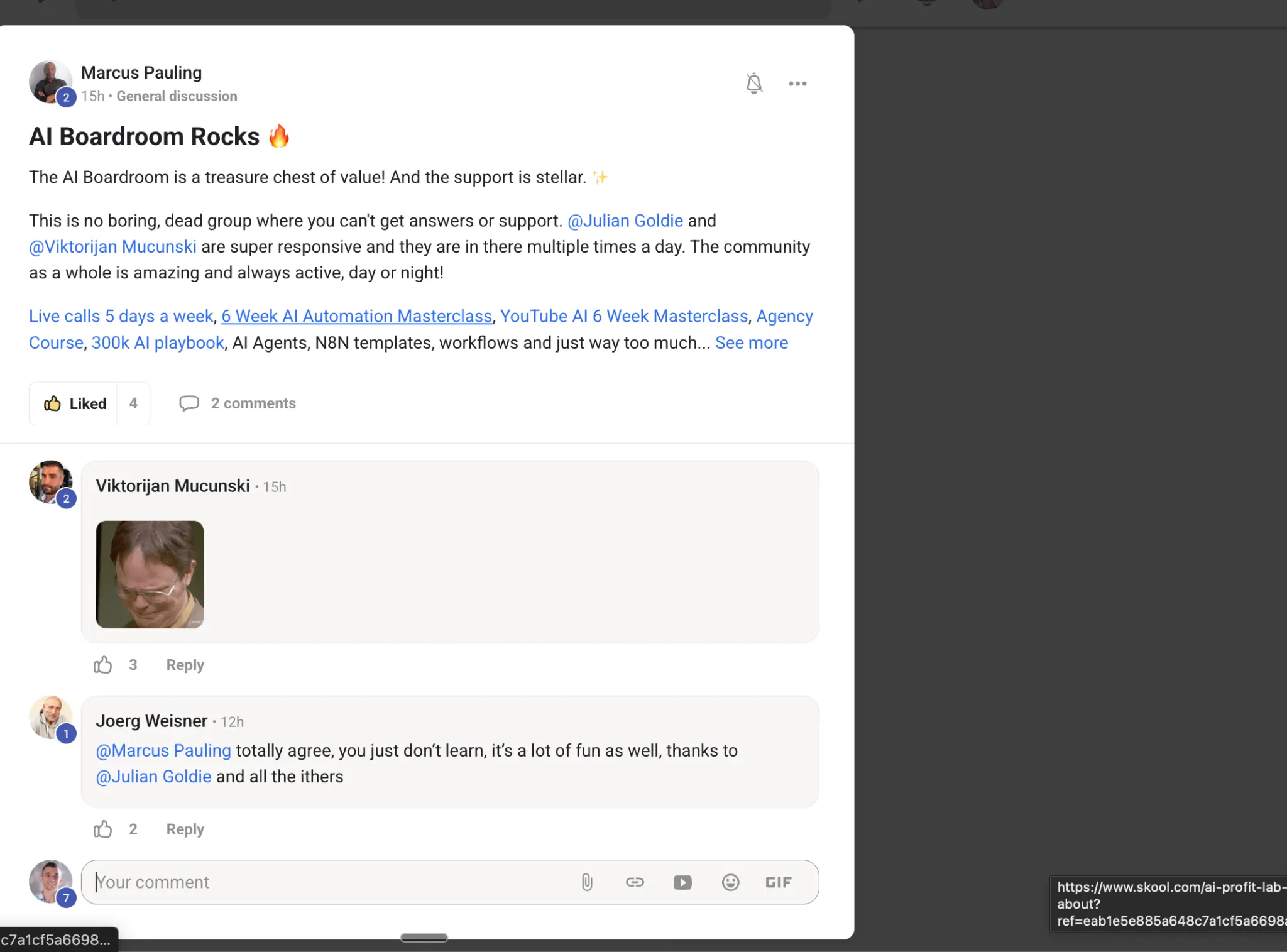
Task: Like Joerg Weisner's comment with thumbs-up
Action: (102, 829)
